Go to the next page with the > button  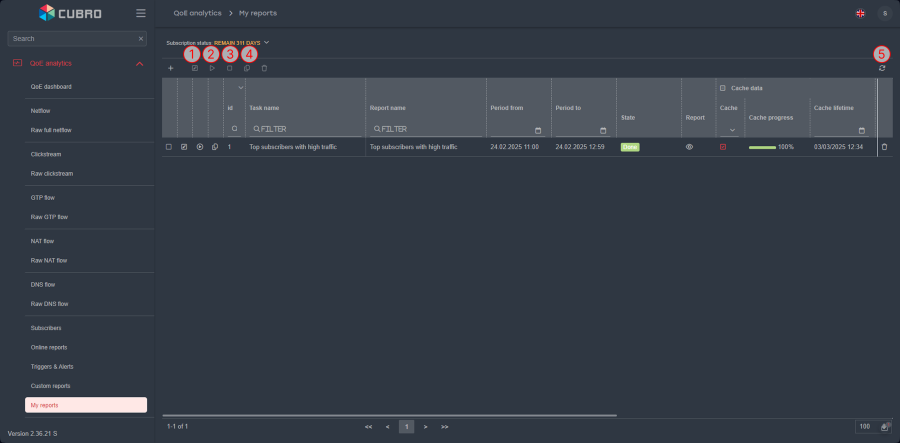426,426
